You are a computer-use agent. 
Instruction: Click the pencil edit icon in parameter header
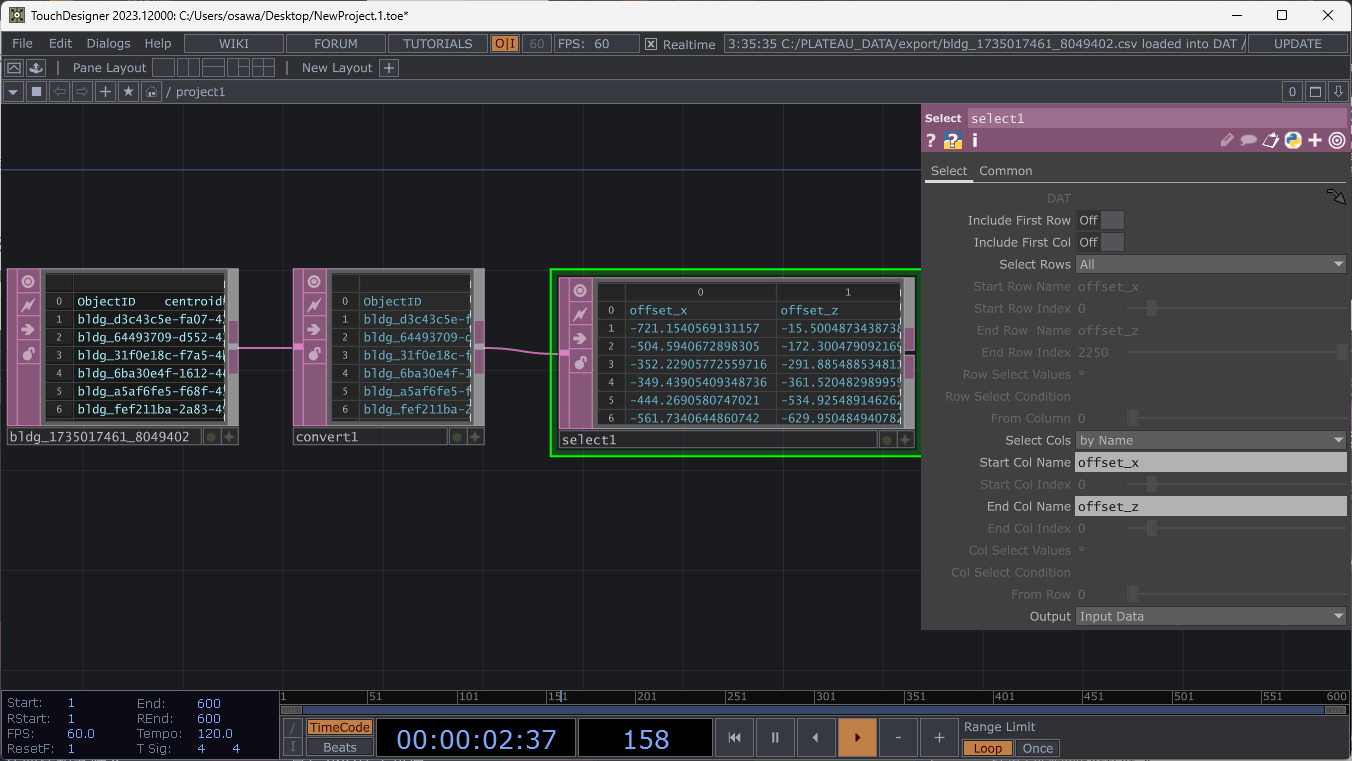(x=1227, y=141)
